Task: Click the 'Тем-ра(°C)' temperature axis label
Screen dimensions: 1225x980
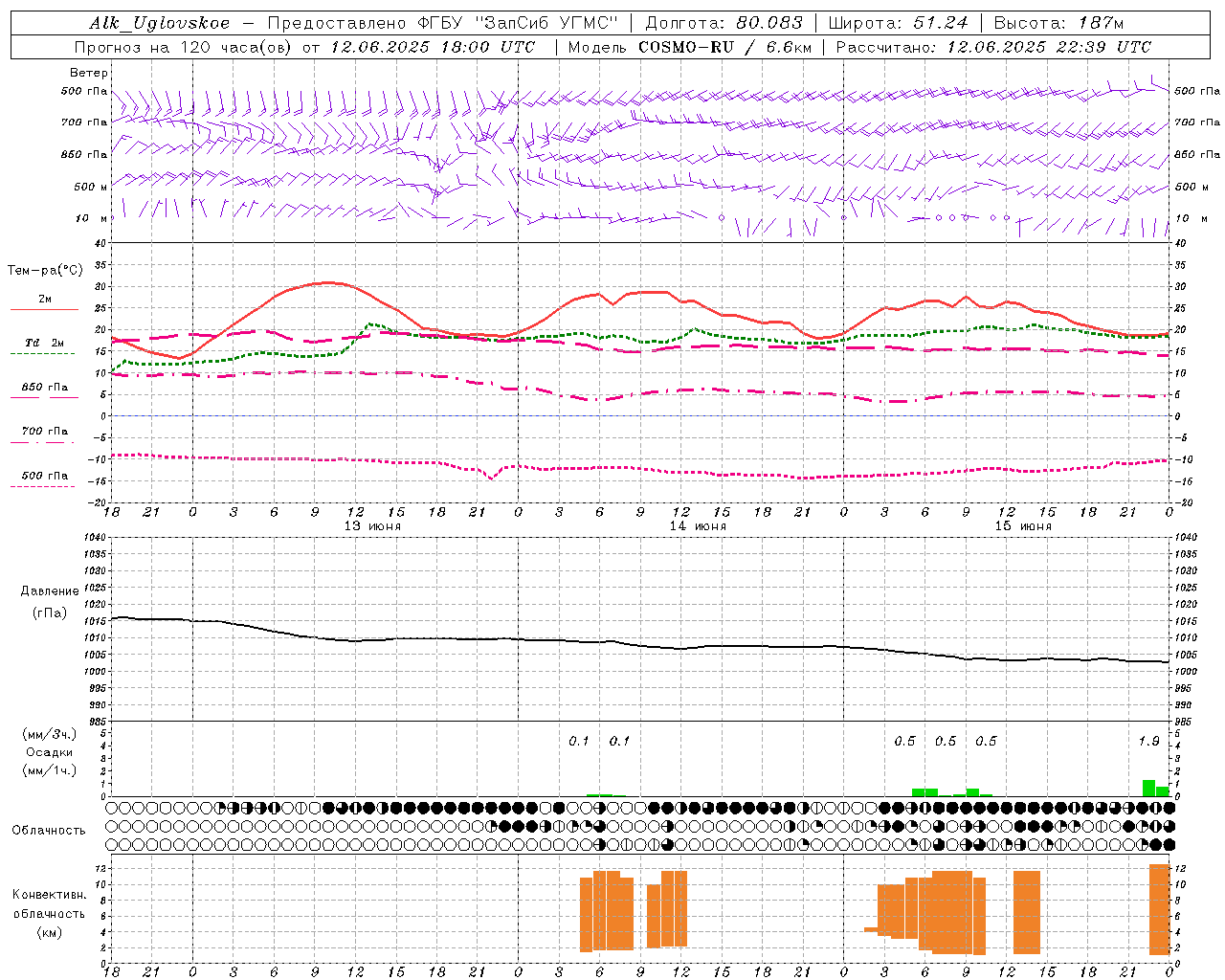Action: (45, 271)
